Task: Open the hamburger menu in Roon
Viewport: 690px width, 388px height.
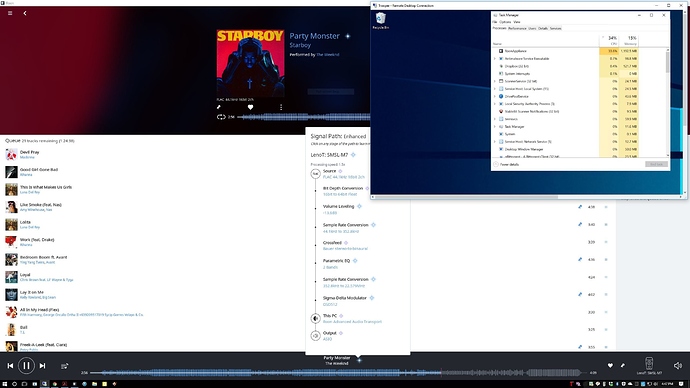Action: coord(10,13)
